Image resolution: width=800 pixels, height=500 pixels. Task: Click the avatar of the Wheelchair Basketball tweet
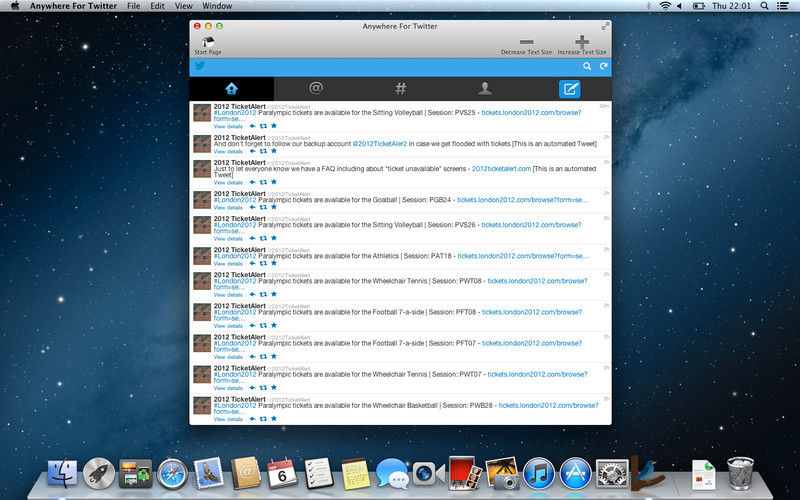(x=202, y=406)
